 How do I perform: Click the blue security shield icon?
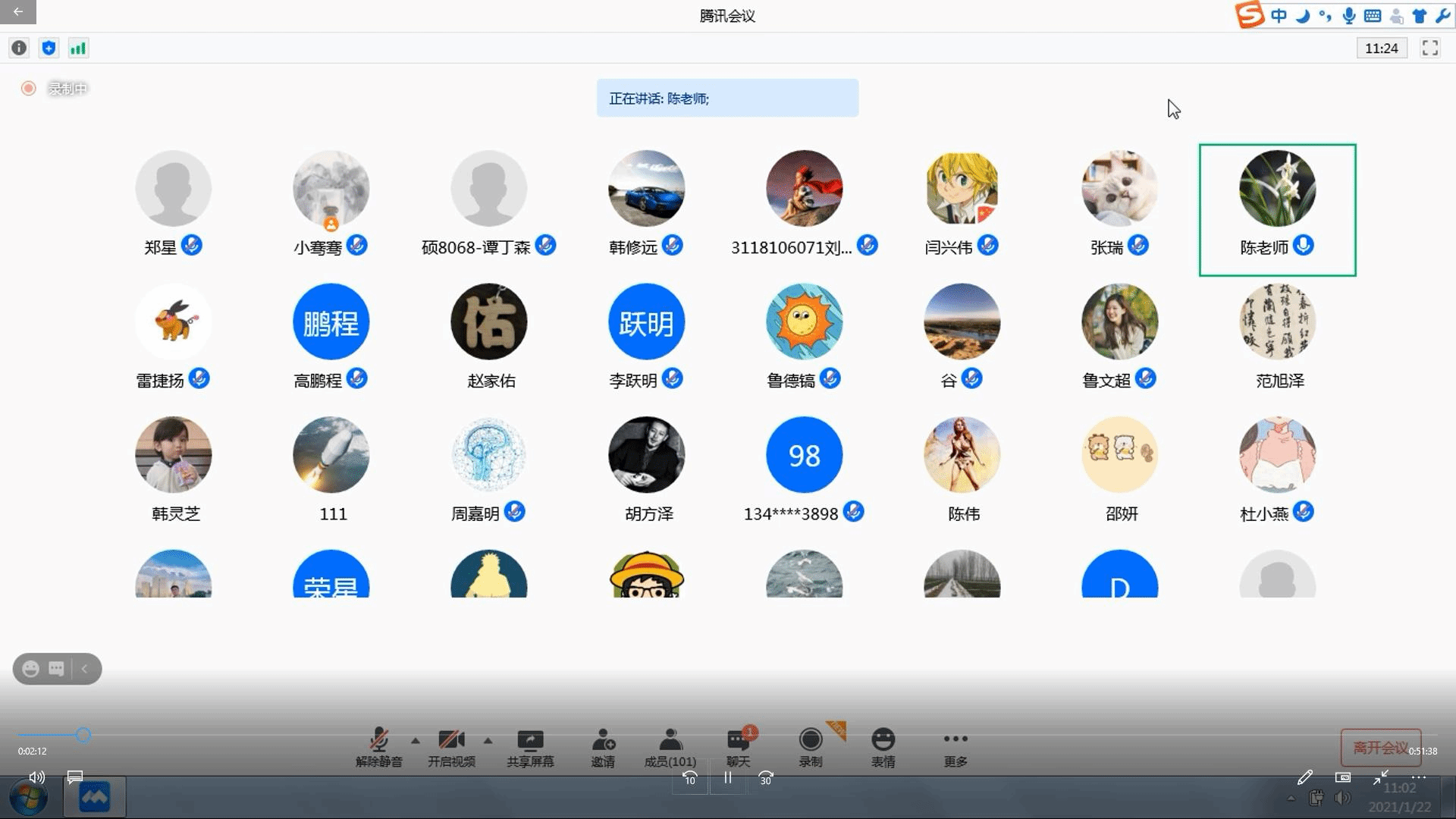tap(49, 49)
